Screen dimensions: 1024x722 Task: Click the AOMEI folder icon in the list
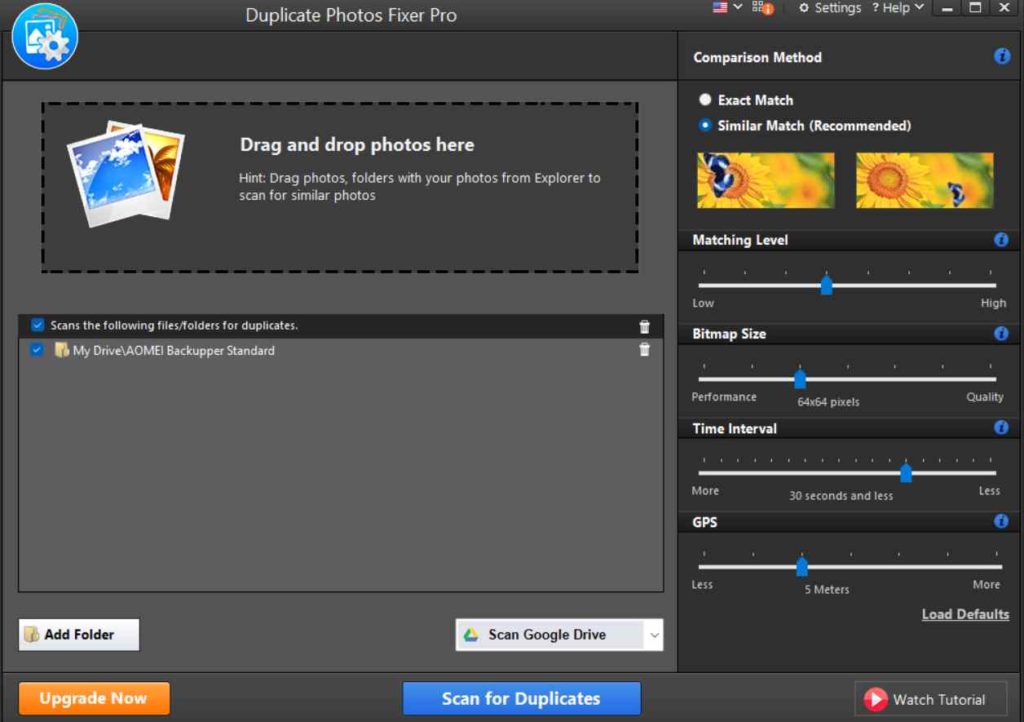click(x=61, y=350)
